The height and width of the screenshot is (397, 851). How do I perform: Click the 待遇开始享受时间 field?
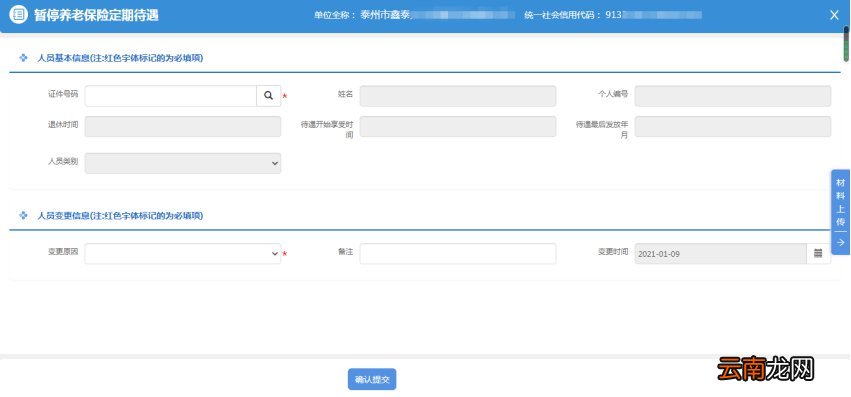458,126
